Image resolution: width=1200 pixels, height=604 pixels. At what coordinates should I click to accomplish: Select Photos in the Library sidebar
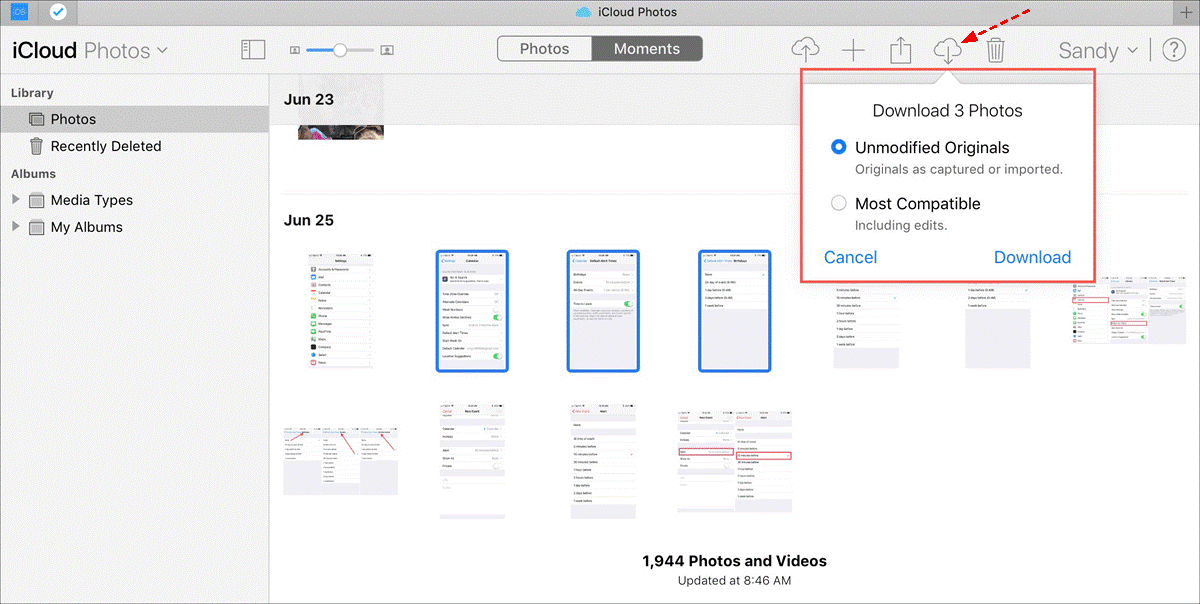click(x=135, y=119)
